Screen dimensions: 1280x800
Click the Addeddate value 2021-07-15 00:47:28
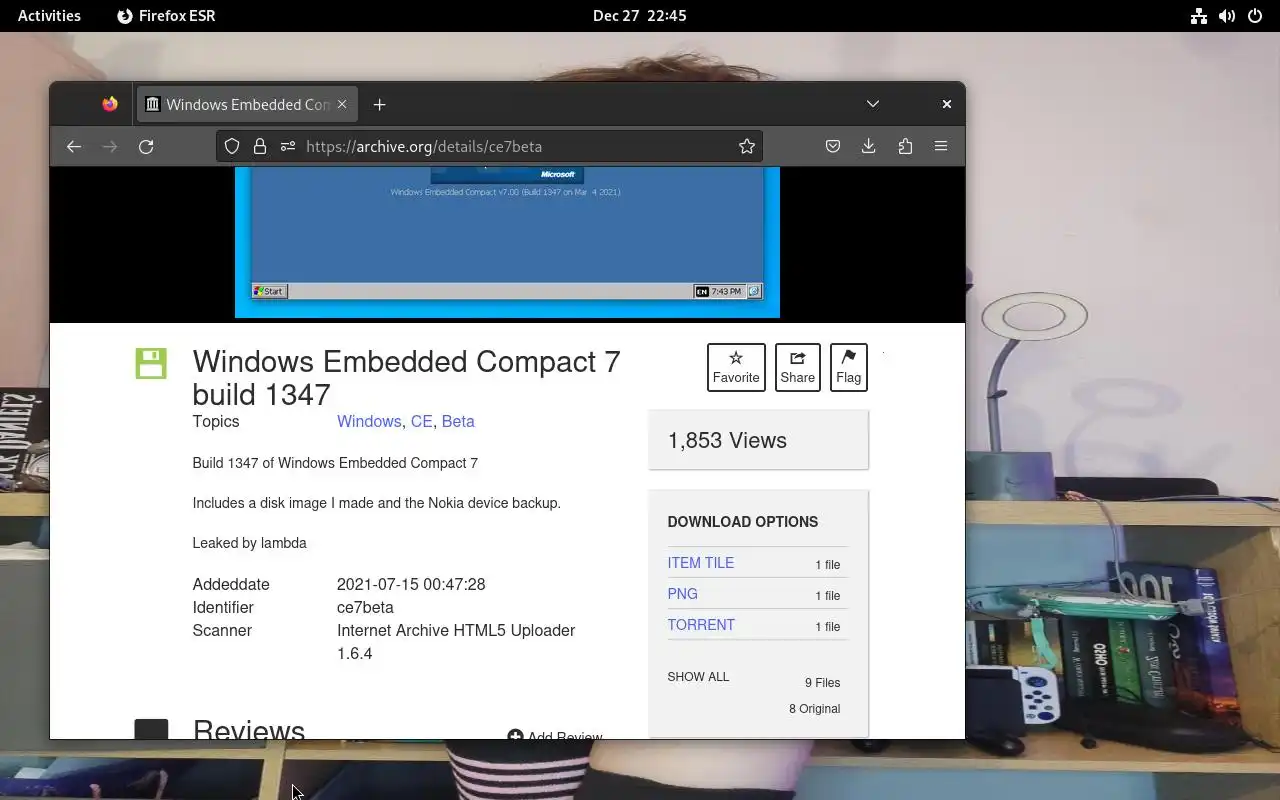pos(411,584)
